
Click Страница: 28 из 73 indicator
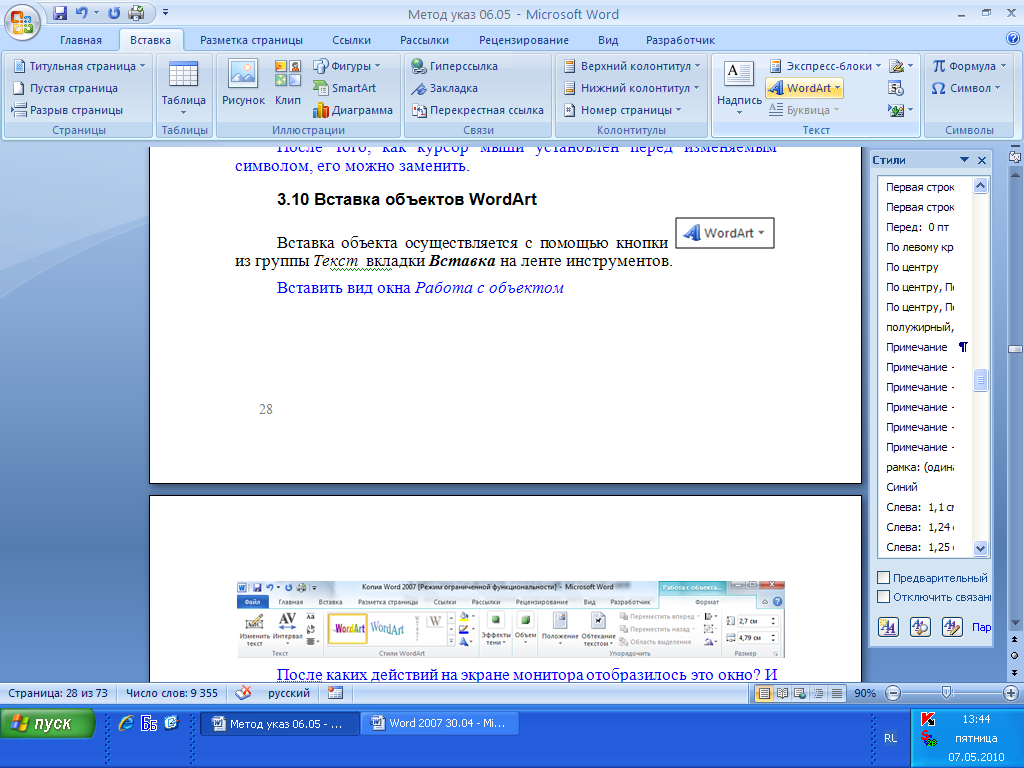[57, 693]
